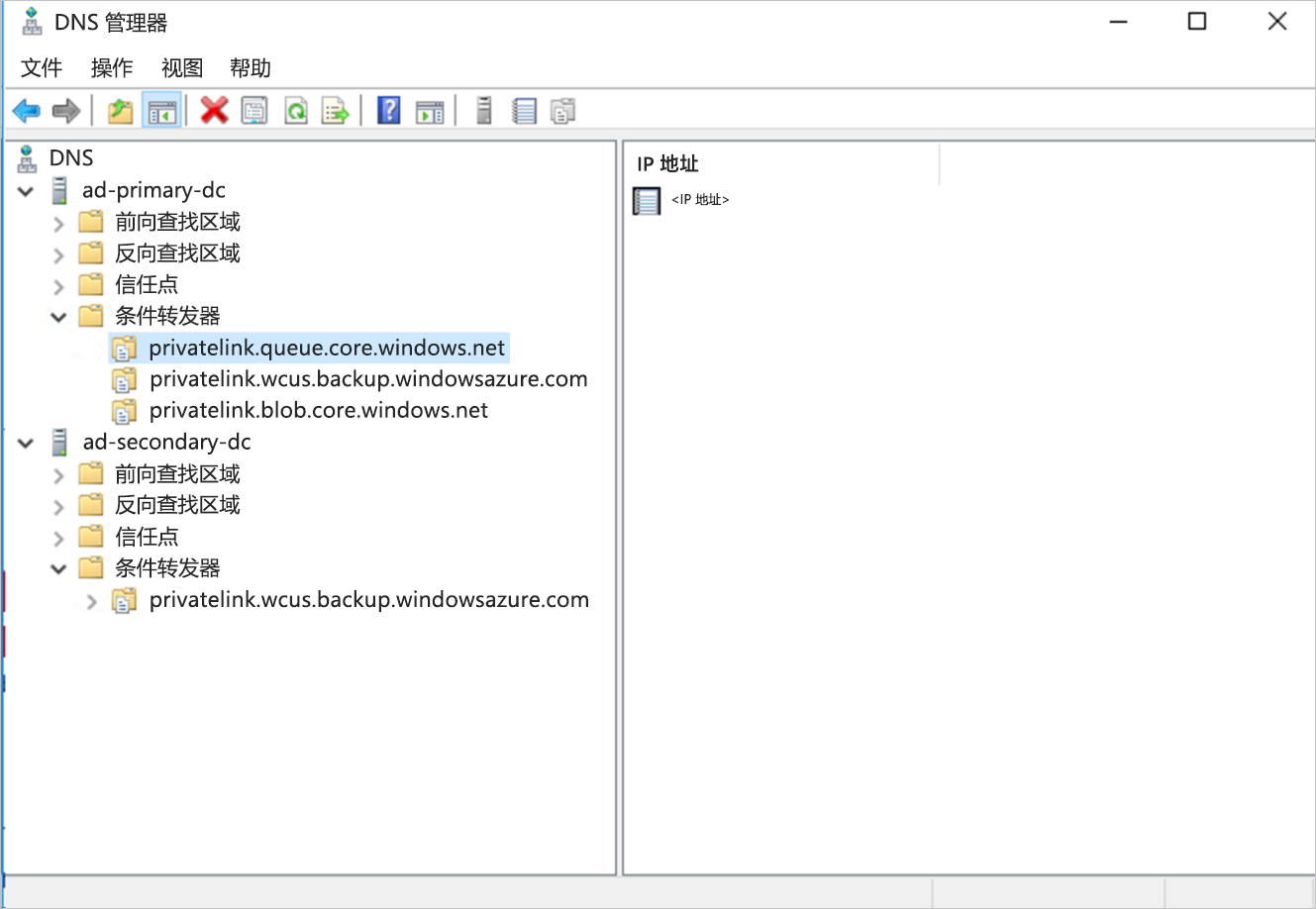
Task: Expand privatelink.wcus.backup.windowsazure.com under ad-secondary-dc
Action: point(91,601)
